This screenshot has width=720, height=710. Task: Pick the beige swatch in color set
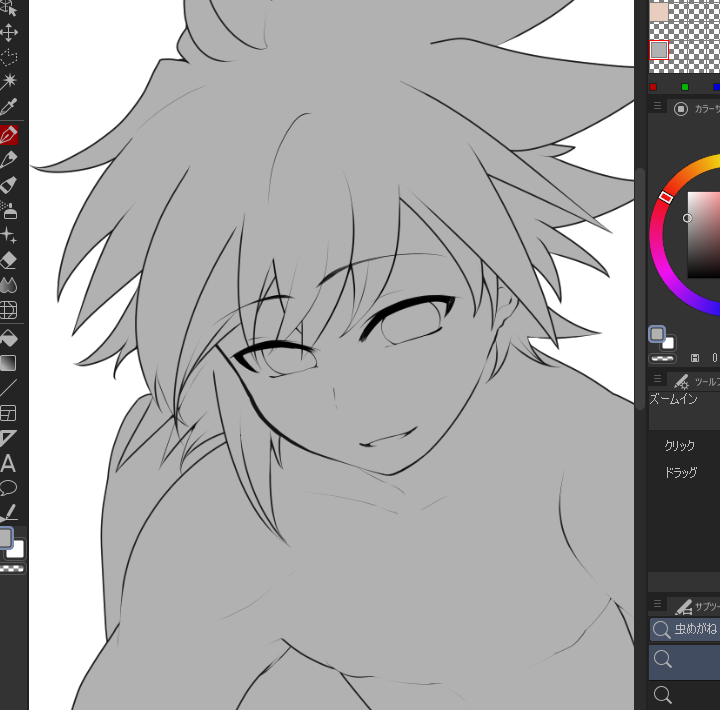[x=659, y=12]
